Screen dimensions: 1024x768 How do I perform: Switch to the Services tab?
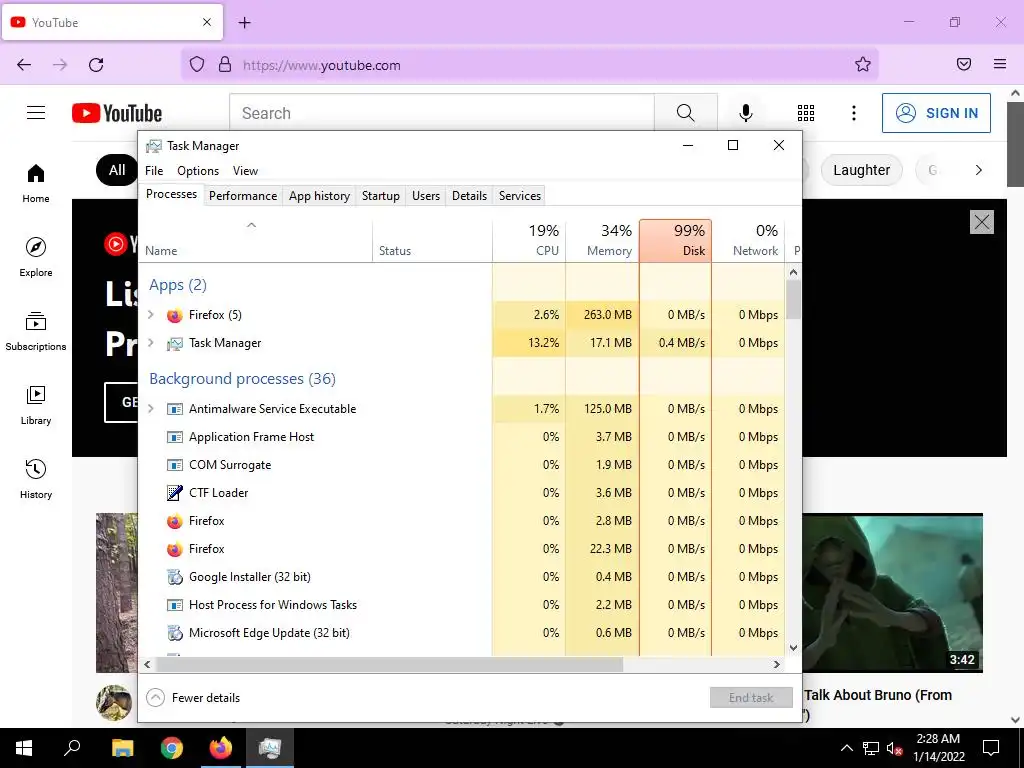pyautogui.click(x=520, y=196)
